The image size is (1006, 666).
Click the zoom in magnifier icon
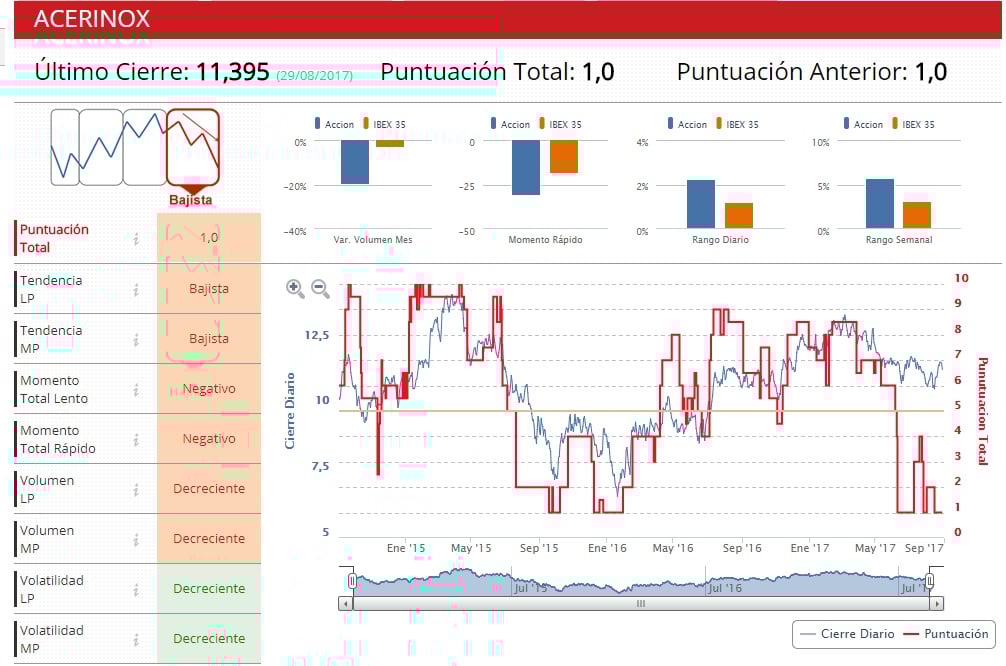(x=295, y=289)
